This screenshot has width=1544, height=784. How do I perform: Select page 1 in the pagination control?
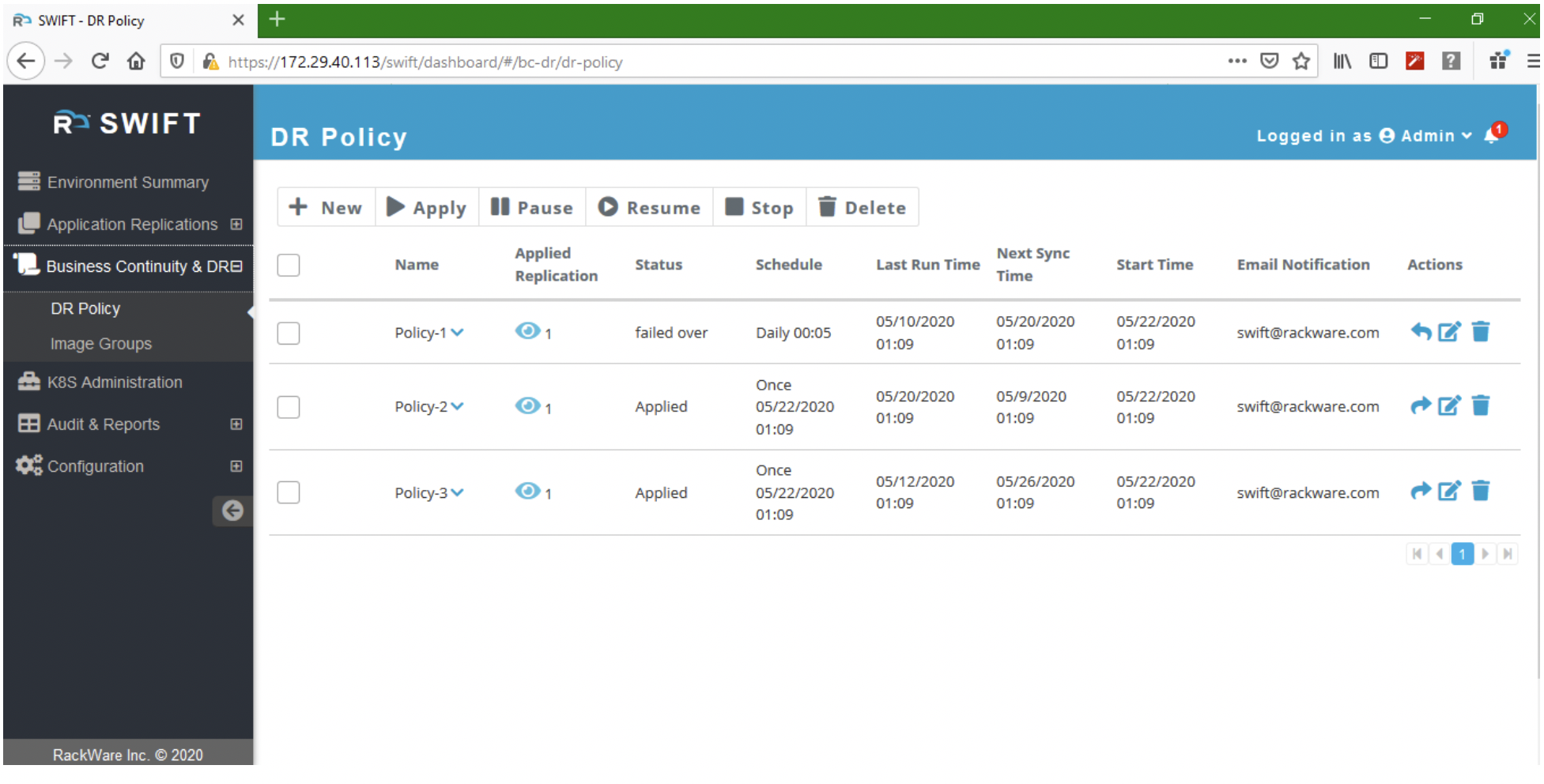[1463, 554]
